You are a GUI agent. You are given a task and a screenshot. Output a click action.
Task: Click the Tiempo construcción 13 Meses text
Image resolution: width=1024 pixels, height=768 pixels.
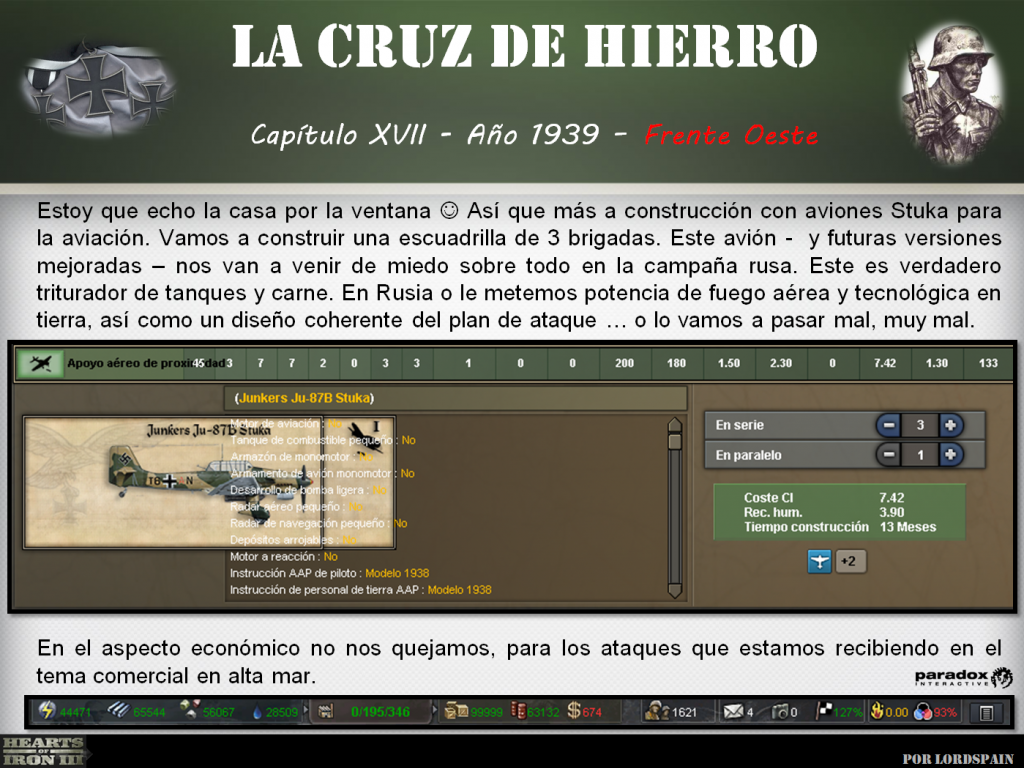[x=840, y=527]
